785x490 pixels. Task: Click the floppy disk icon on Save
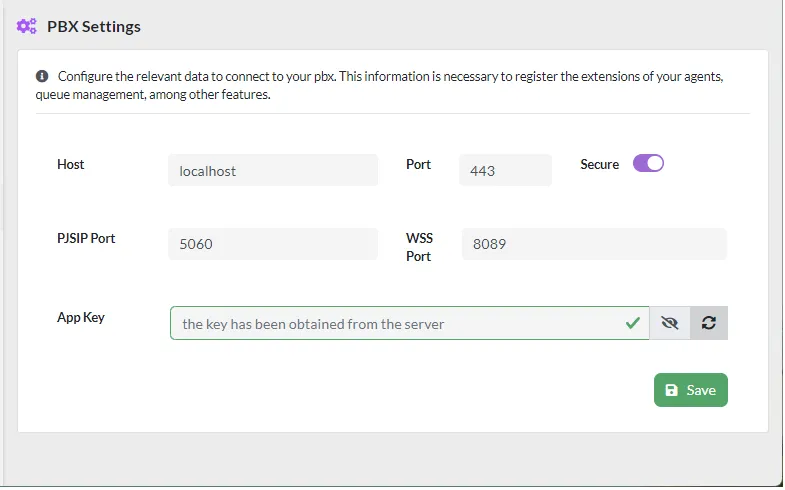(x=671, y=390)
